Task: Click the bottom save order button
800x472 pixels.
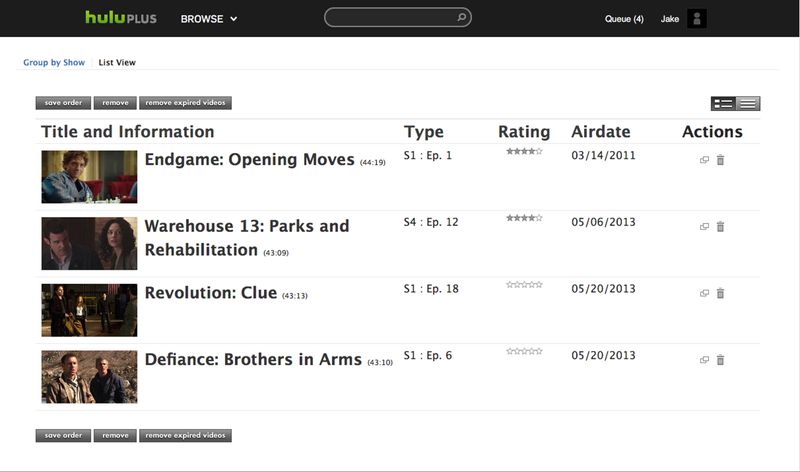Action: (x=63, y=435)
